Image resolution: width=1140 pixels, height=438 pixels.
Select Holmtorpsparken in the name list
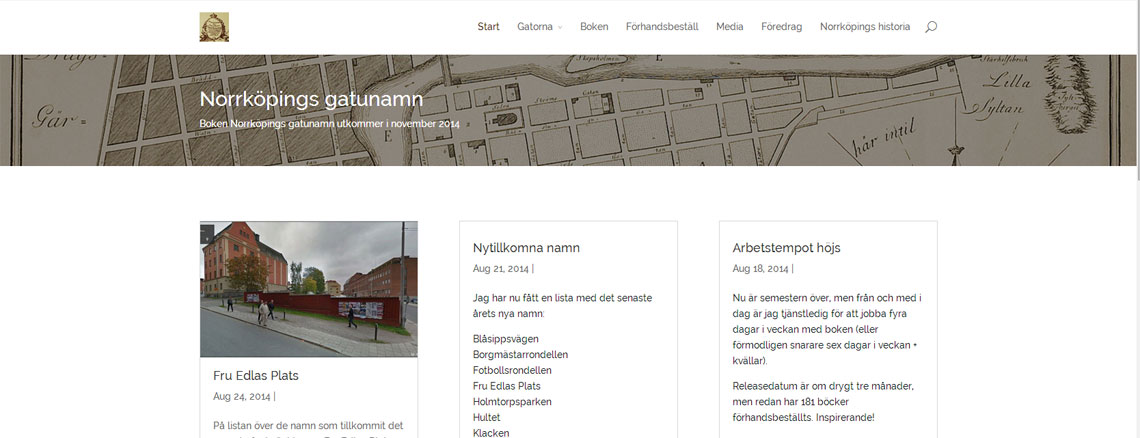(512, 402)
